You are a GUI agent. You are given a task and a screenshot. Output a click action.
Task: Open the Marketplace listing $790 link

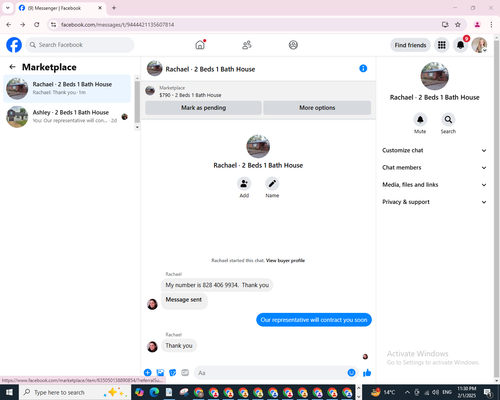pos(190,95)
